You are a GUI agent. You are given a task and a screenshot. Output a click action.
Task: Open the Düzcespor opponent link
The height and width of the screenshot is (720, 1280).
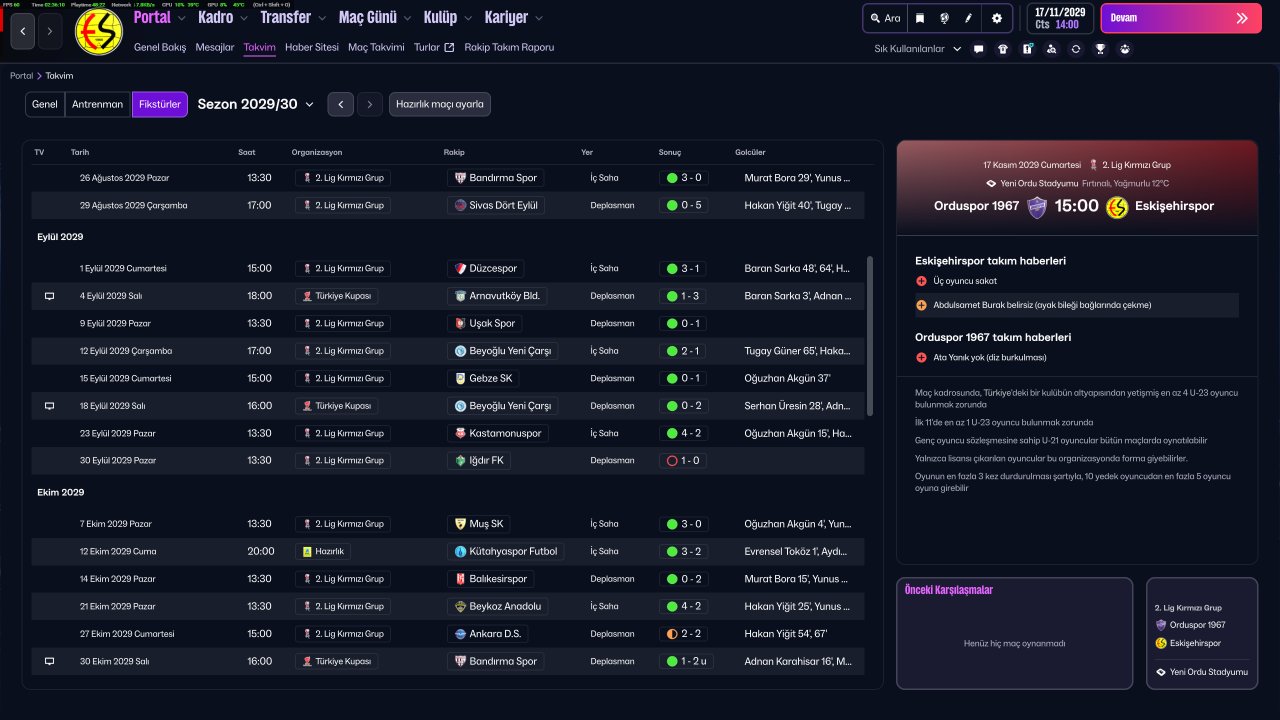click(x=486, y=268)
